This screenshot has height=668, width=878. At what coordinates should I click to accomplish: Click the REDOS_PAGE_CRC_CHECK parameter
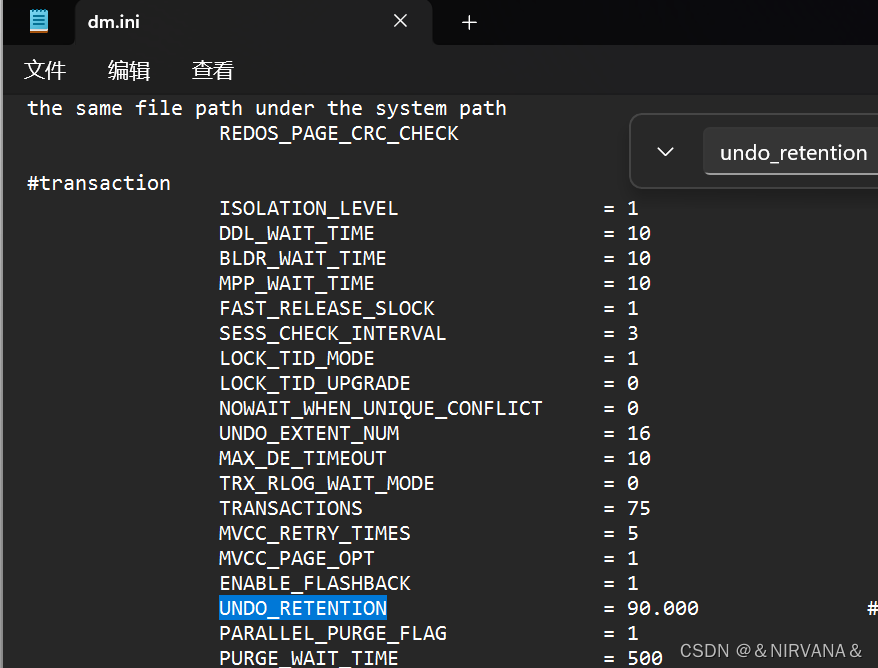pos(339,134)
